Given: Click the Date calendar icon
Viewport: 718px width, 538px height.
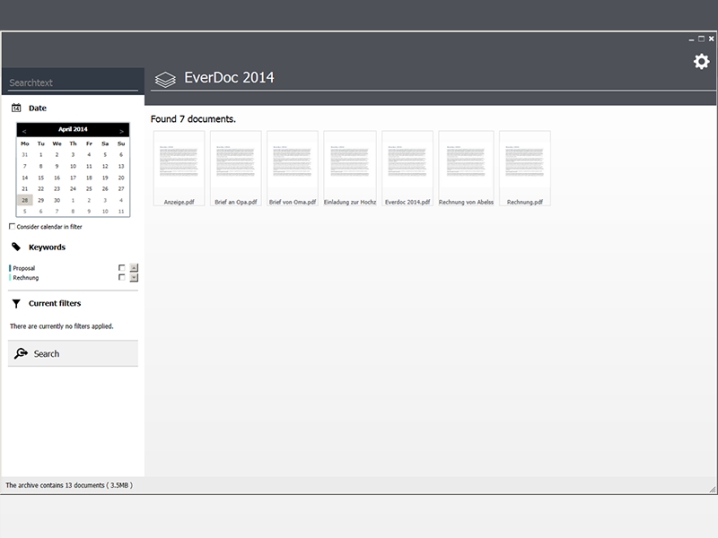Looking at the screenshot, I should tap(16, 108).
